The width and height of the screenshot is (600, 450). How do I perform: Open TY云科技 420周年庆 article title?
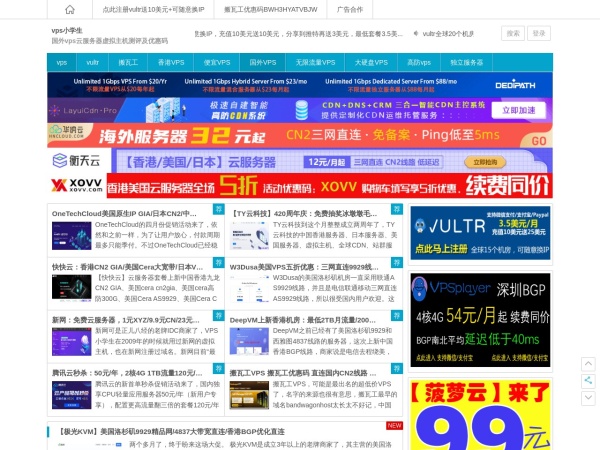tap(303, 214)
